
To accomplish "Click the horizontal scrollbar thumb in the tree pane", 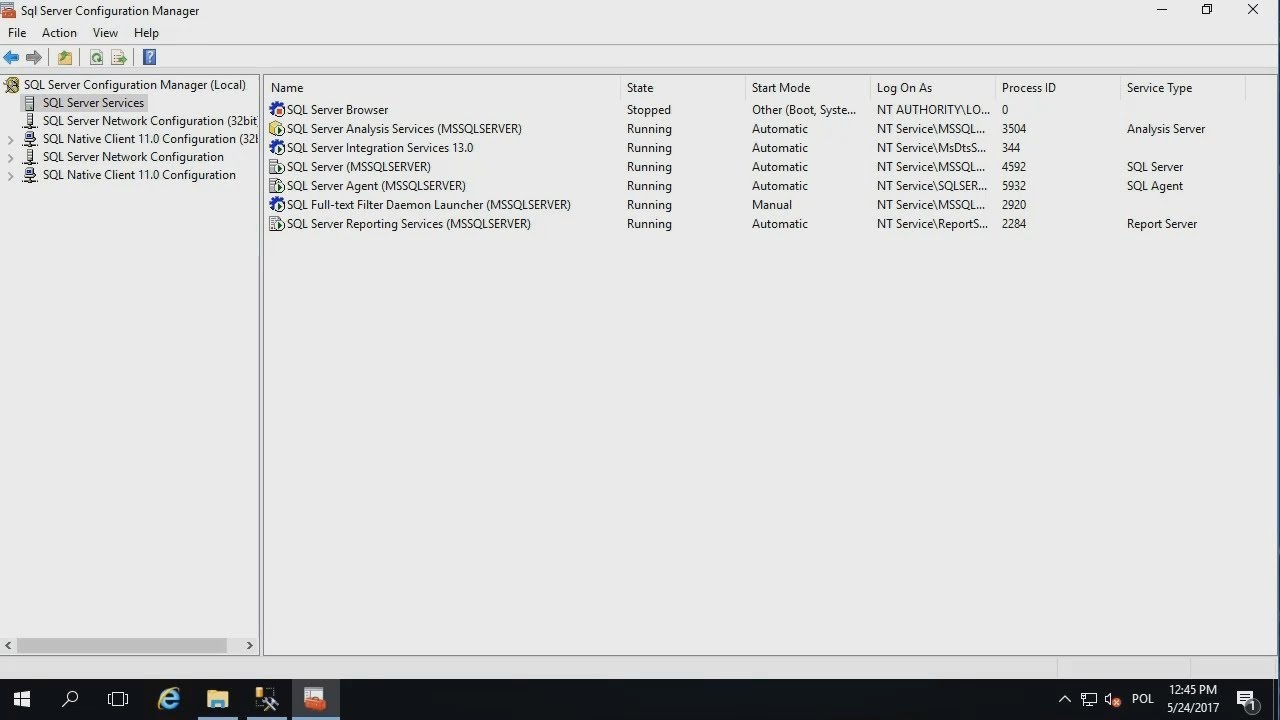I will click(122, 646).
